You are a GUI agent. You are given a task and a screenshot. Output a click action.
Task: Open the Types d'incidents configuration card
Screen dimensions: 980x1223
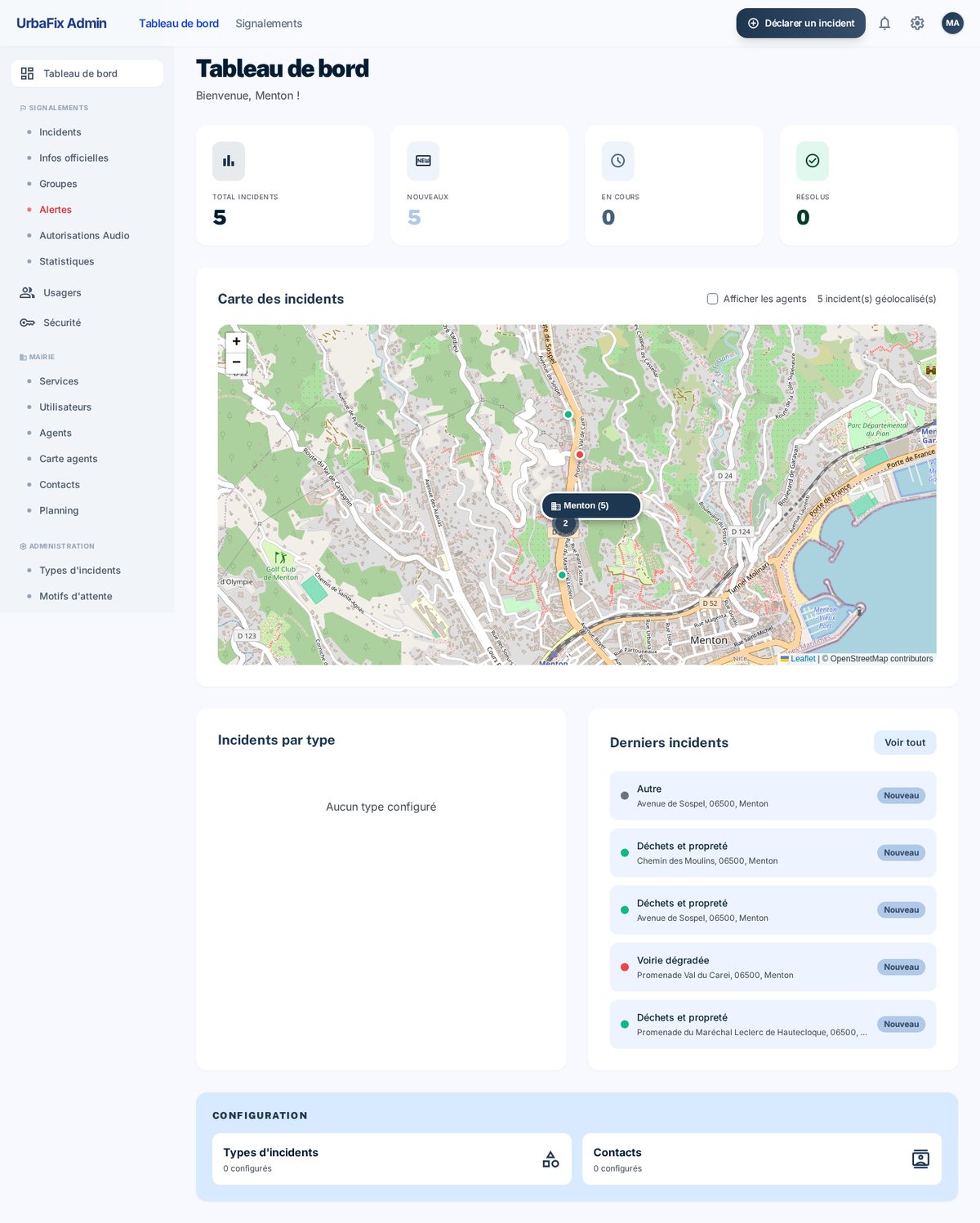(392, 1159)
